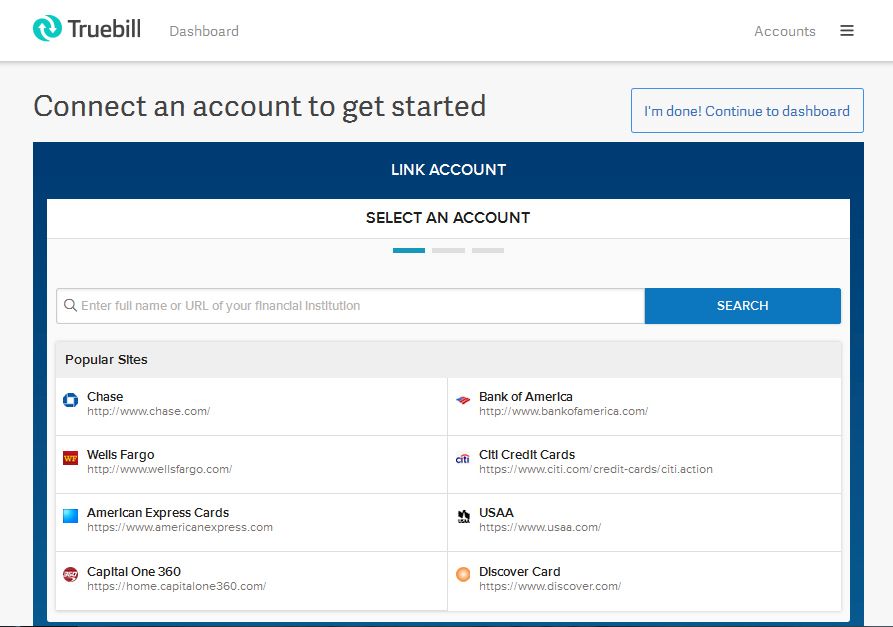Click the Bank of America logo icon
The image size is (893, 627).
[463, 400]
